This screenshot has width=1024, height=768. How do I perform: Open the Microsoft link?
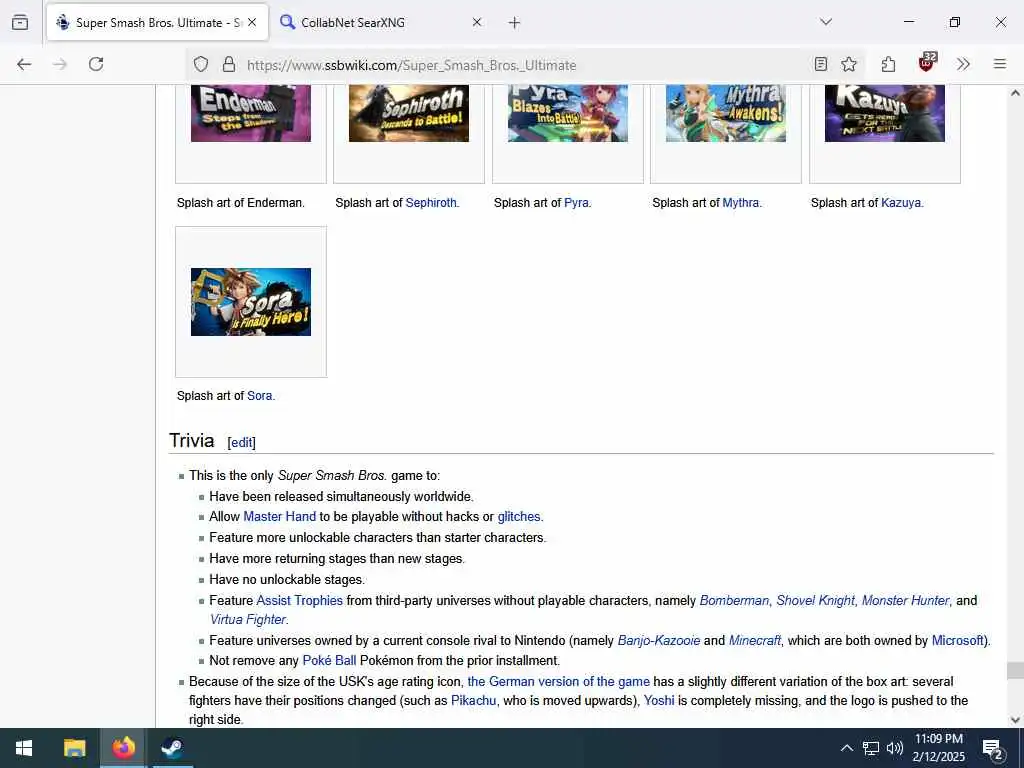click(x=957, y=641)
